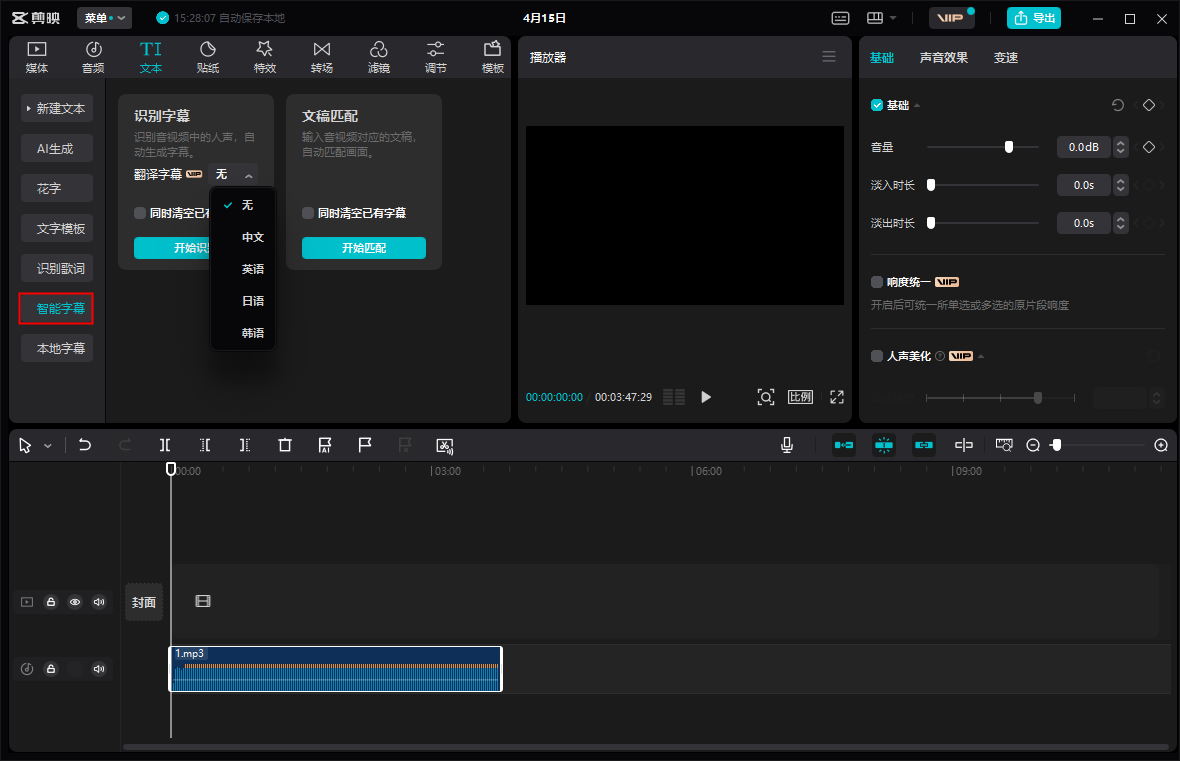Click the split clip tool icon
Image resolution: width=1180 pixels, height=761 pixels.
coord(165,446)
